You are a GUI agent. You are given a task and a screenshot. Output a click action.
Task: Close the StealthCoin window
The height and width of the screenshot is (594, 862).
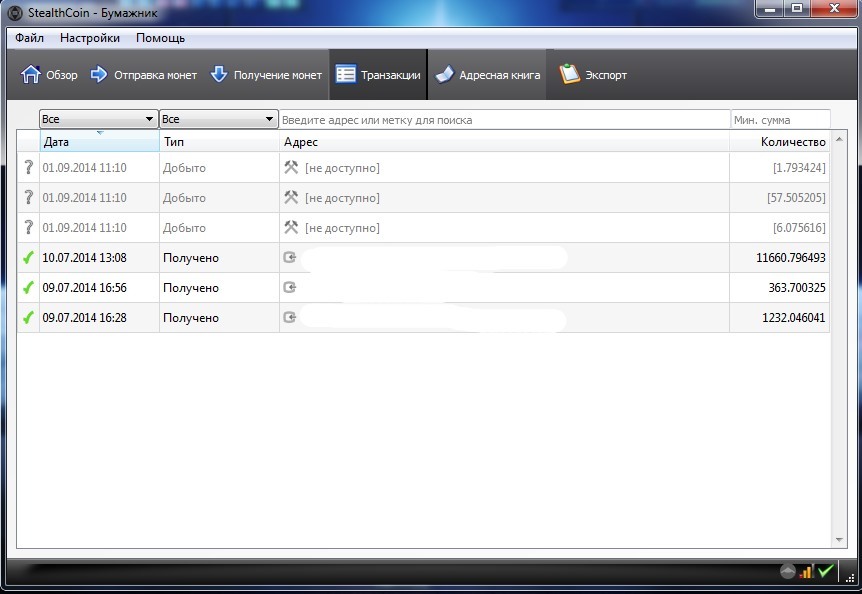tap(834, 9)
